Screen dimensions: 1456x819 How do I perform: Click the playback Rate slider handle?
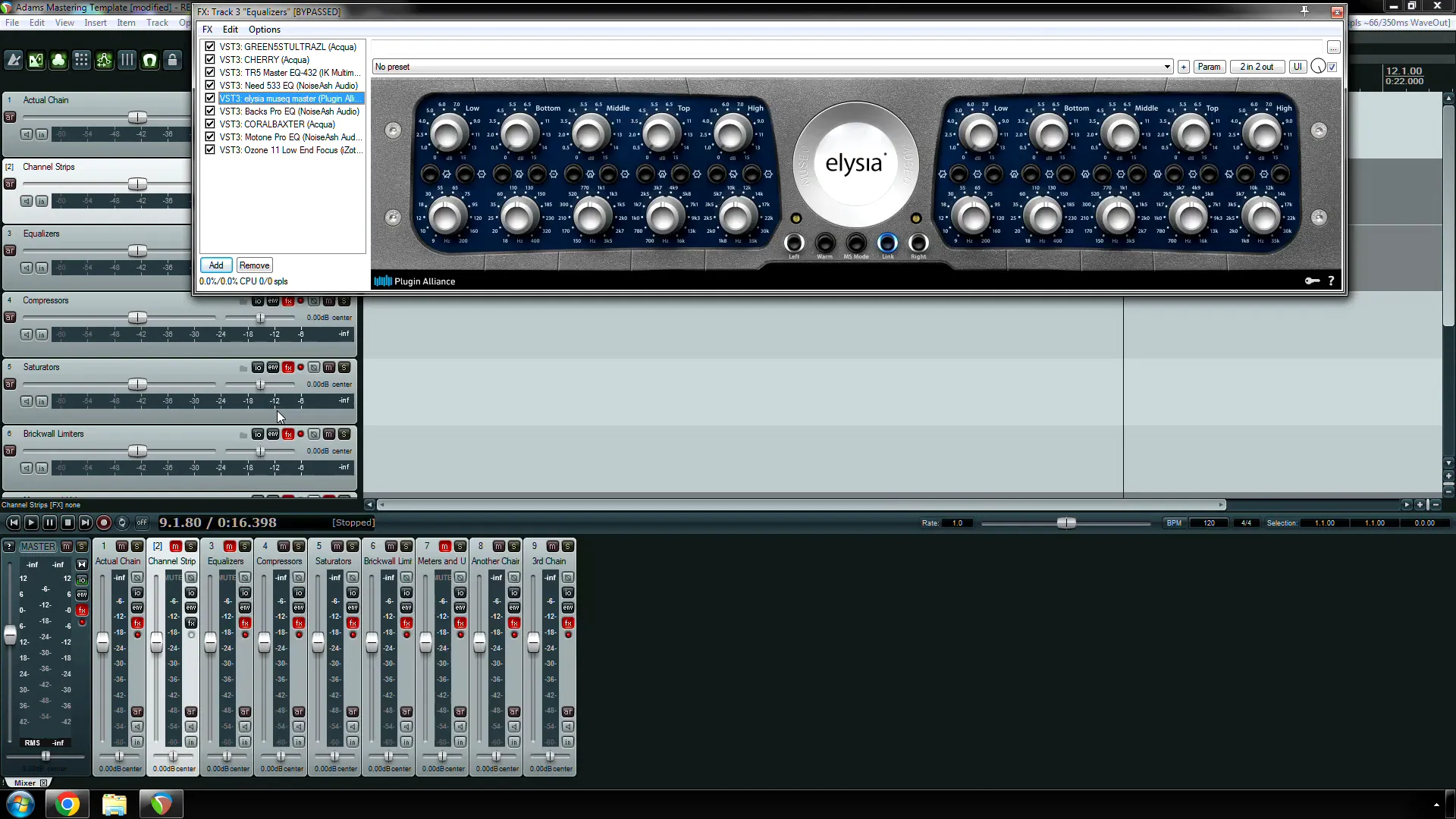(1066, 523)
